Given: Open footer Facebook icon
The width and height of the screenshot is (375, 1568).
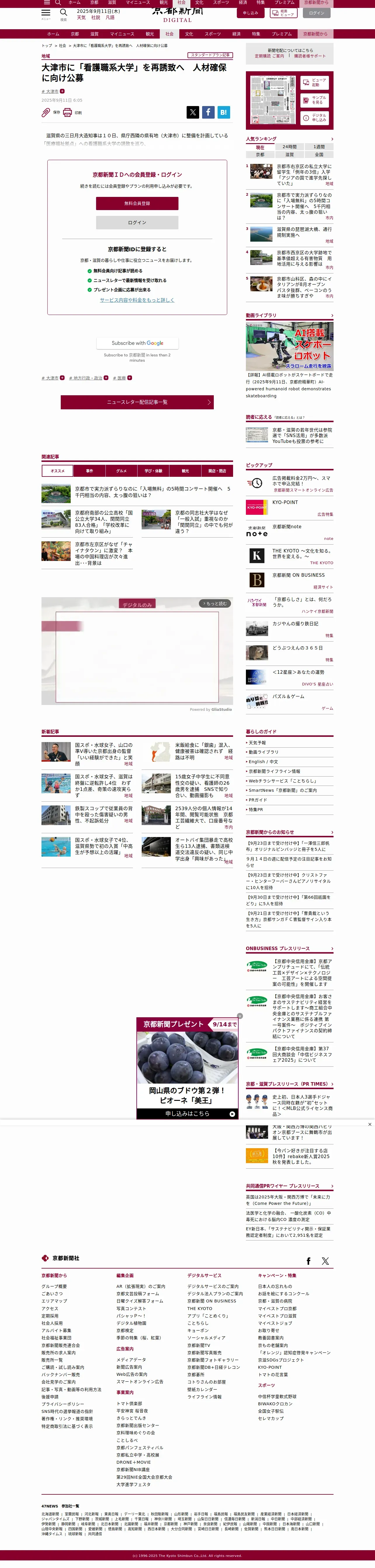Looking at the screenshot, I should (308, 1261).
